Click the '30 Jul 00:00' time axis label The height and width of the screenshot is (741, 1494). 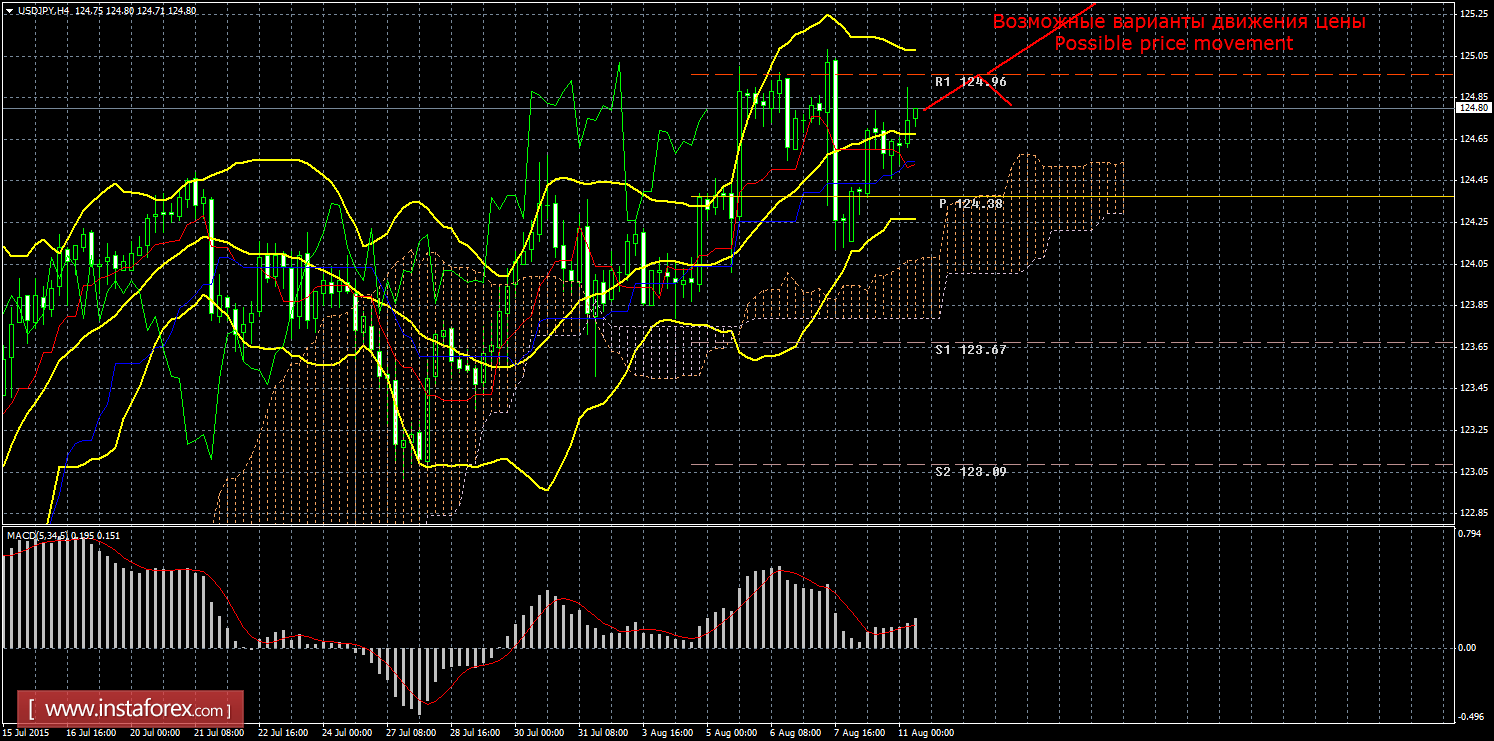[x=539, y=733]
